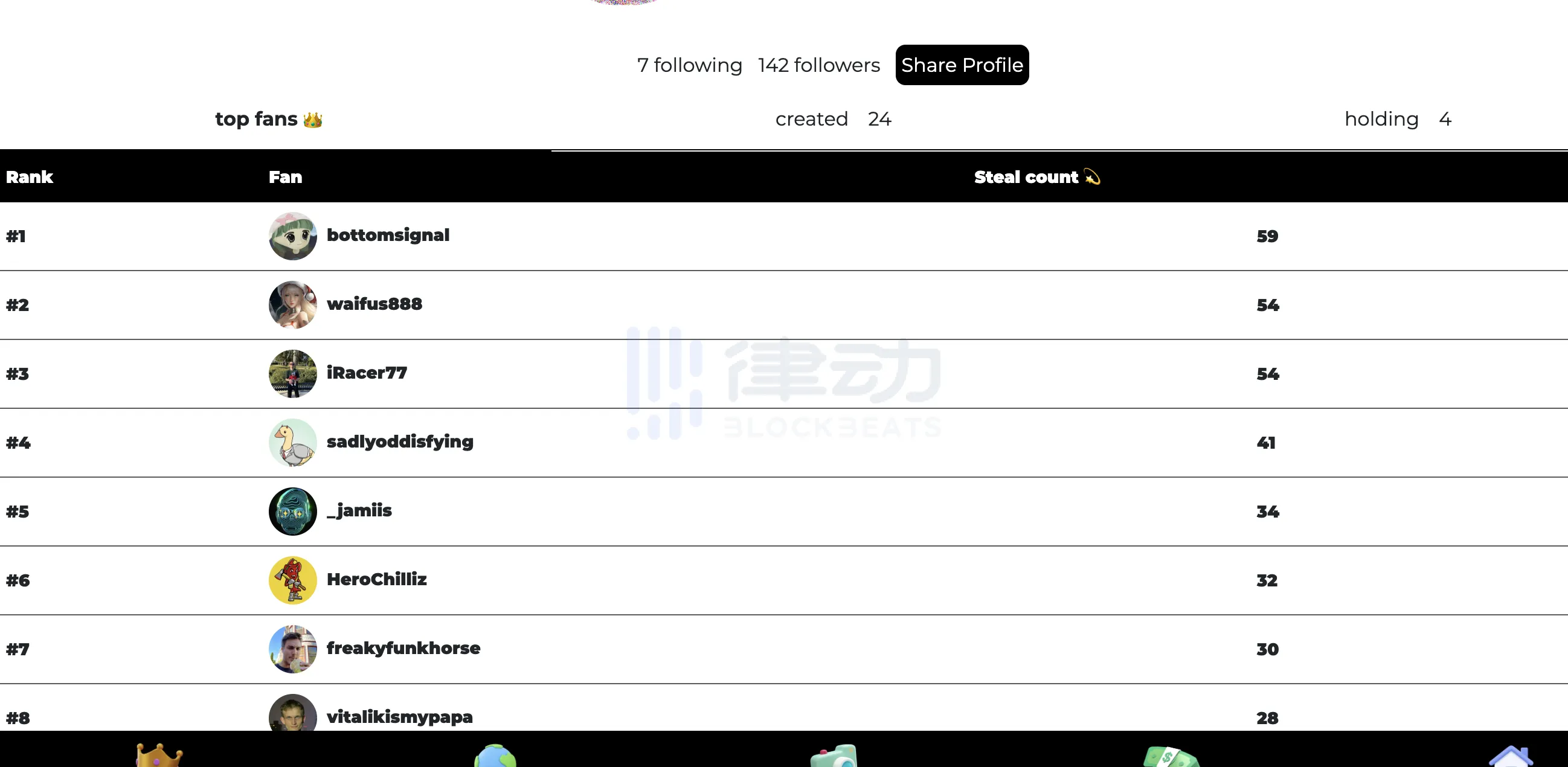The image size is (1568, 767).
Task: Click sadlyoddisfying's profile avatar
Action: (x=293, y=442)
